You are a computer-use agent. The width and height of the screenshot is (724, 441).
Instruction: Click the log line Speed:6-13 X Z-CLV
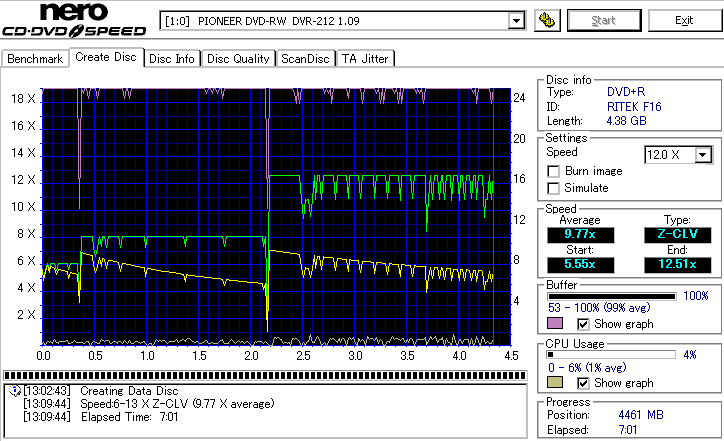177,404
